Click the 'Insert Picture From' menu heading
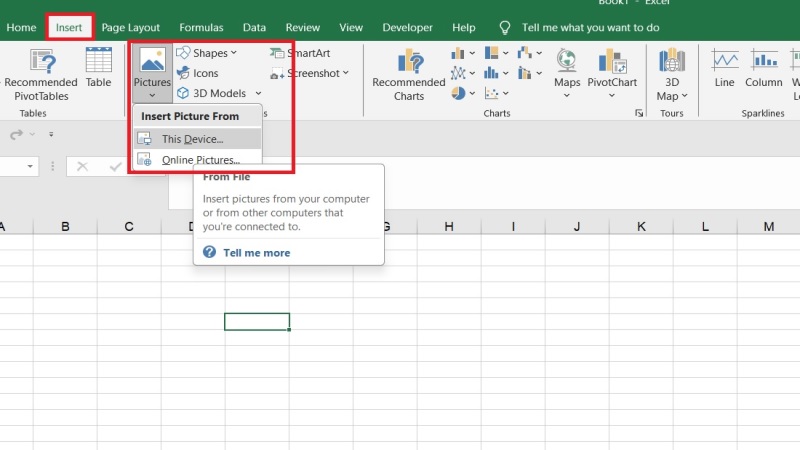Viewport: 800px width, 450px height. tap(190, 116)
